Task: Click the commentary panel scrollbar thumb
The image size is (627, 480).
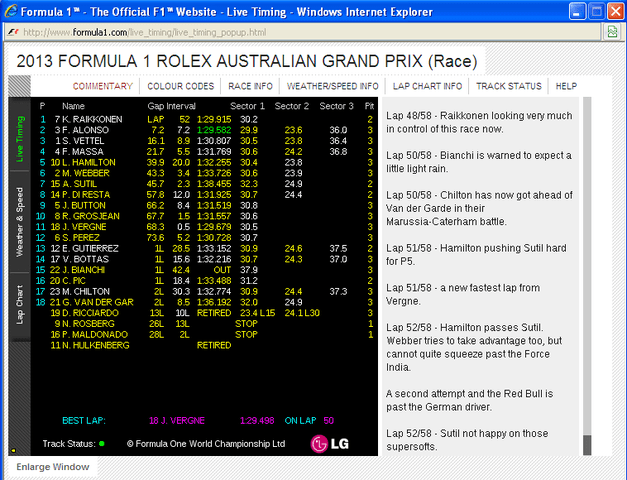Action: pos(587,445)
